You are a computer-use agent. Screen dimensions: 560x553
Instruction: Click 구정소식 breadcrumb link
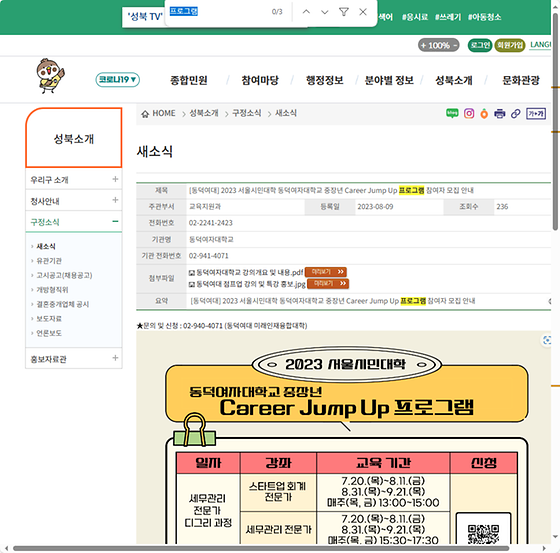pyautogui.click(x=246, y=114)
